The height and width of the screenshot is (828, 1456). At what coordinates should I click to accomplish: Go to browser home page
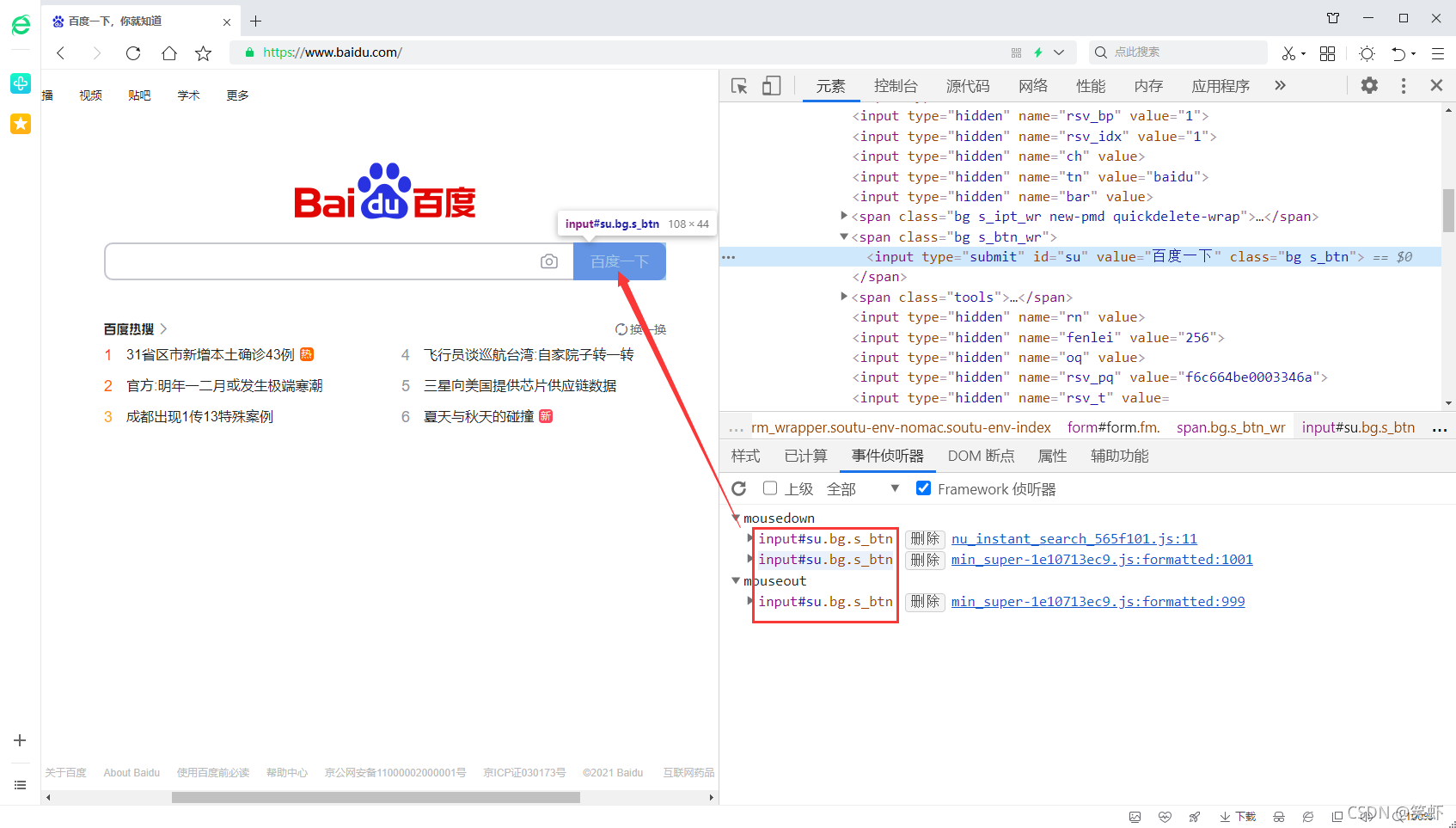pyautogui.click(x=169, y=53)
